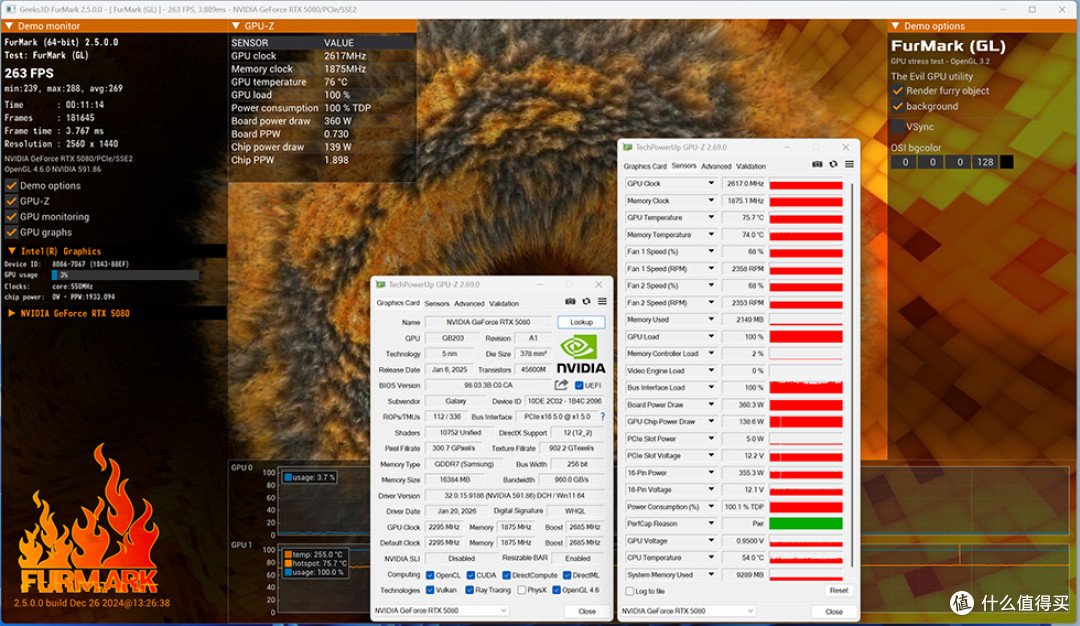Switch to Validation tab in Sensors window
The height and width of the screenshot is (626, 1080).
click(x=751, y=166)
